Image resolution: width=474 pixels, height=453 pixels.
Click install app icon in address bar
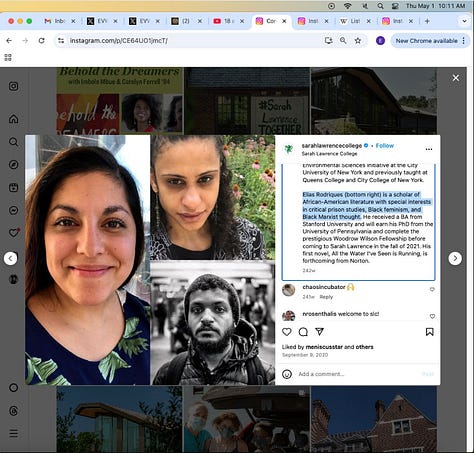[328, 40]
